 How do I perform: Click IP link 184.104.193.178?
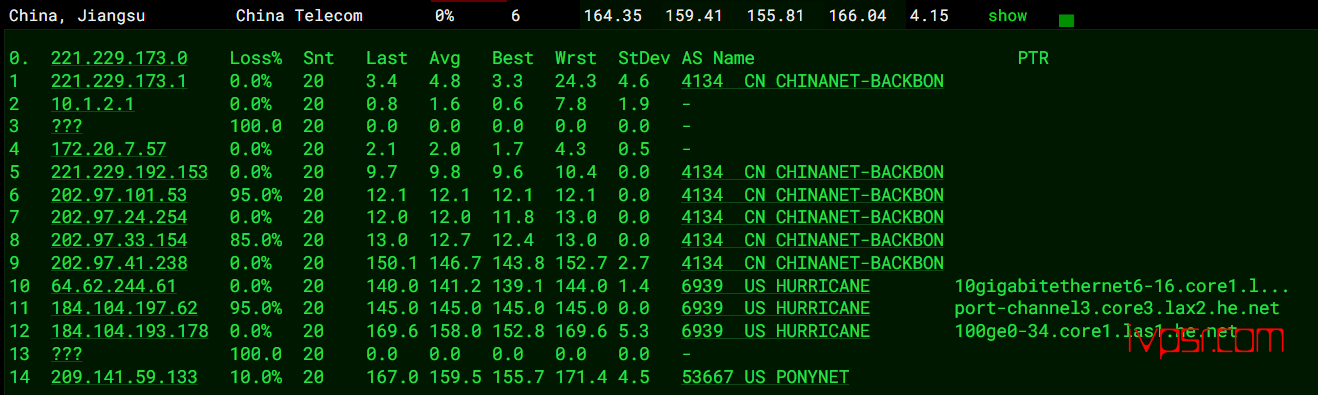129,331
